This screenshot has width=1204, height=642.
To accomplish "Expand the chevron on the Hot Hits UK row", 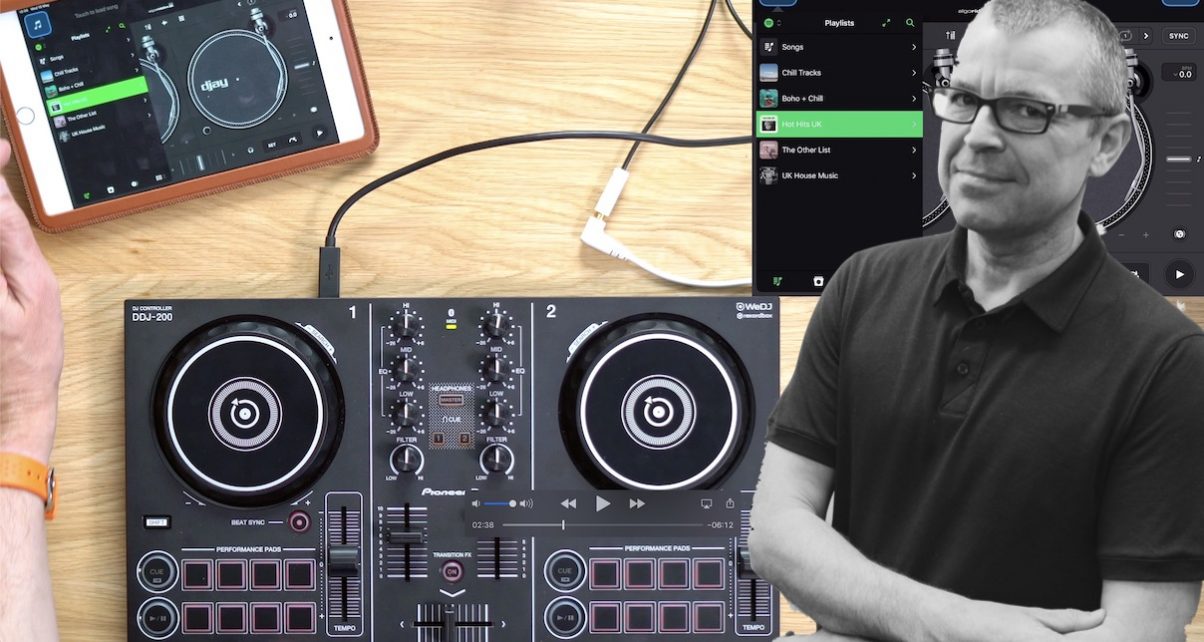I will coord(914,124).
